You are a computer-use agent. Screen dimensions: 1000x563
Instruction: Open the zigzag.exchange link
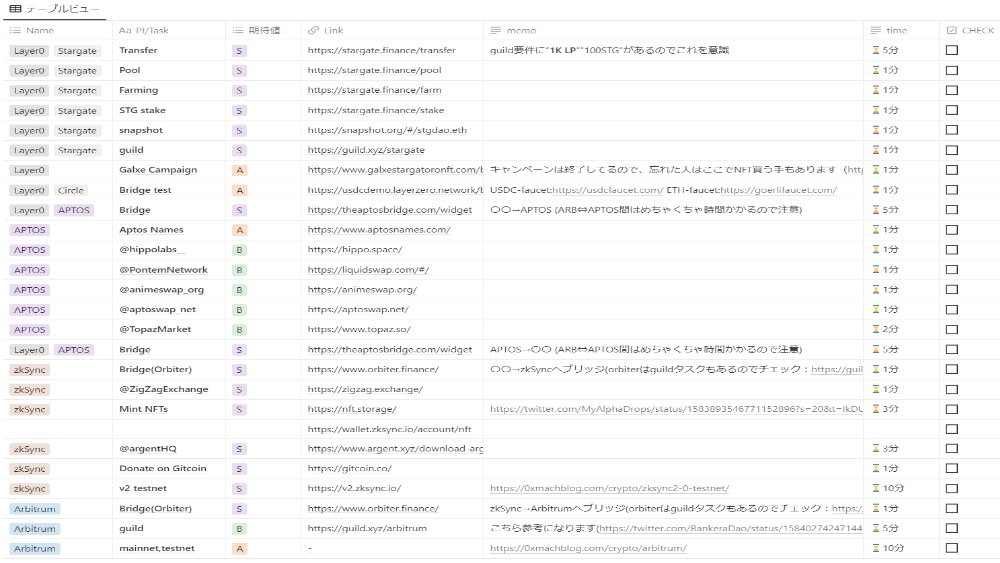(x=365, y=389)
